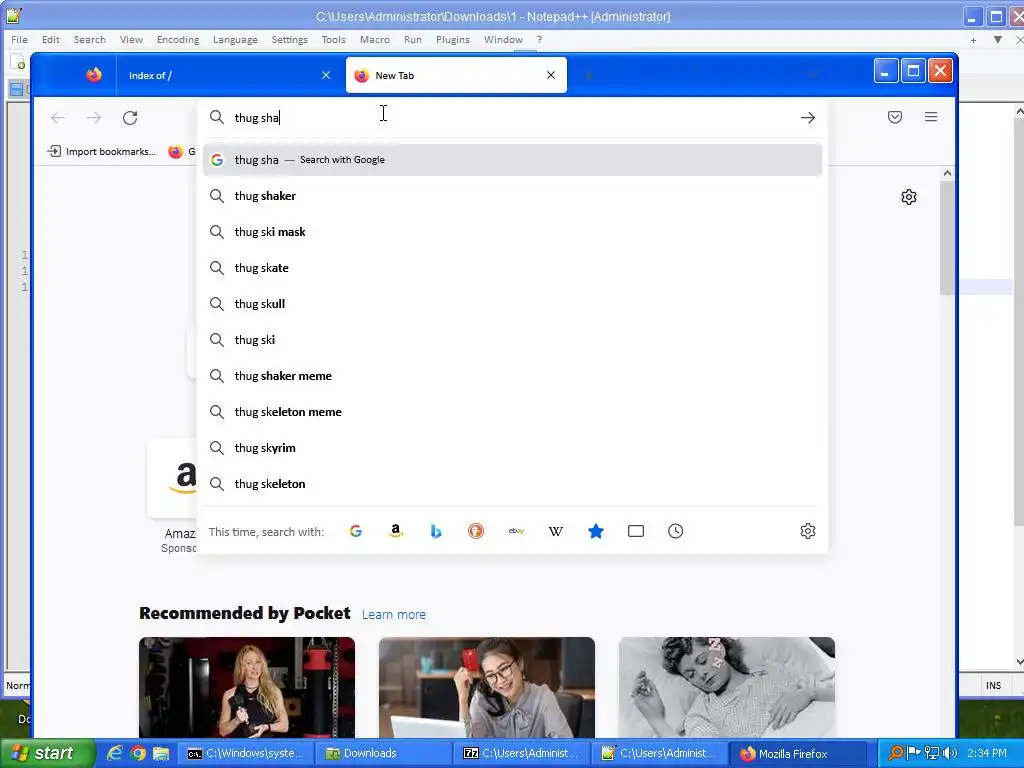Click Notepad++ new document toolbar icon
1024x768 pixels.
click(x=18, y=62)
